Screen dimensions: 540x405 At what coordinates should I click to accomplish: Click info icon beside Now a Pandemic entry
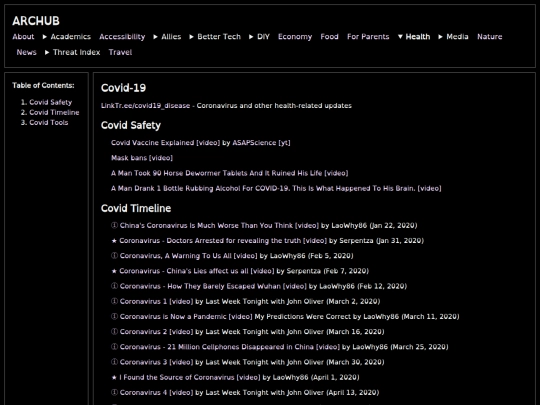coord(114,316)
